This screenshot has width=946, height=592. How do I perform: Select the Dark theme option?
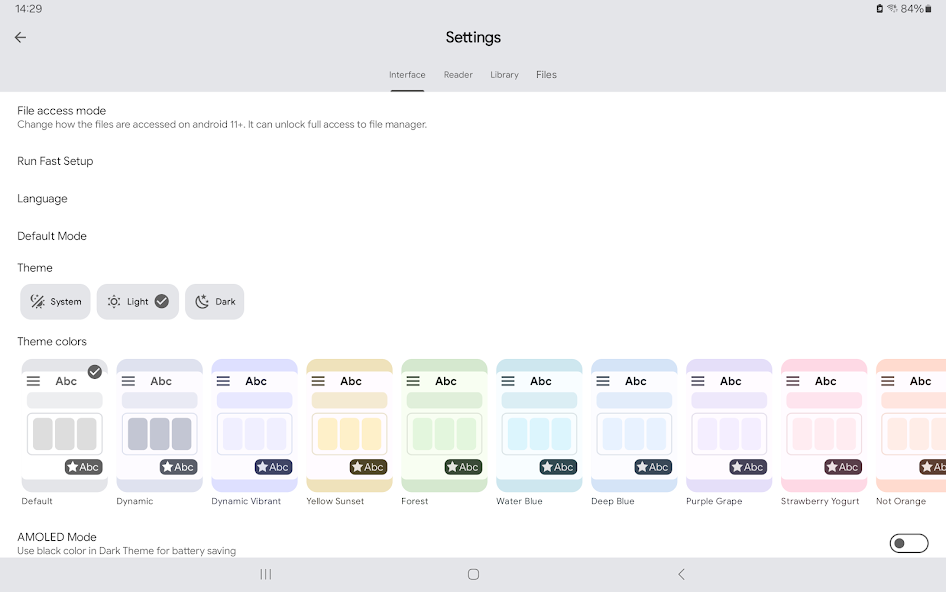click(214, 301)
